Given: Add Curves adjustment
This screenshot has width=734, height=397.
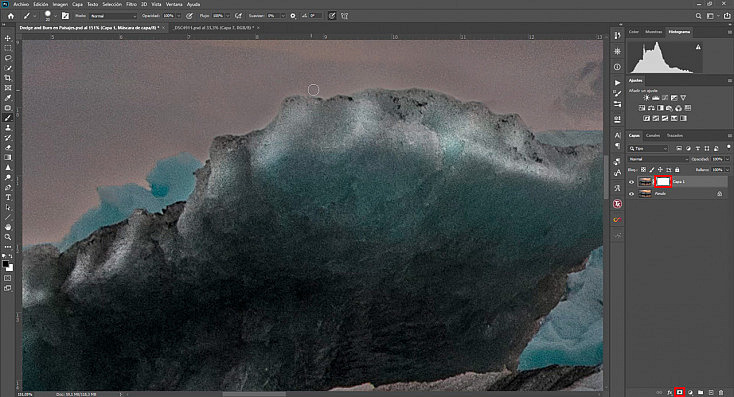Looking at the screenshot, I should 665,98.
